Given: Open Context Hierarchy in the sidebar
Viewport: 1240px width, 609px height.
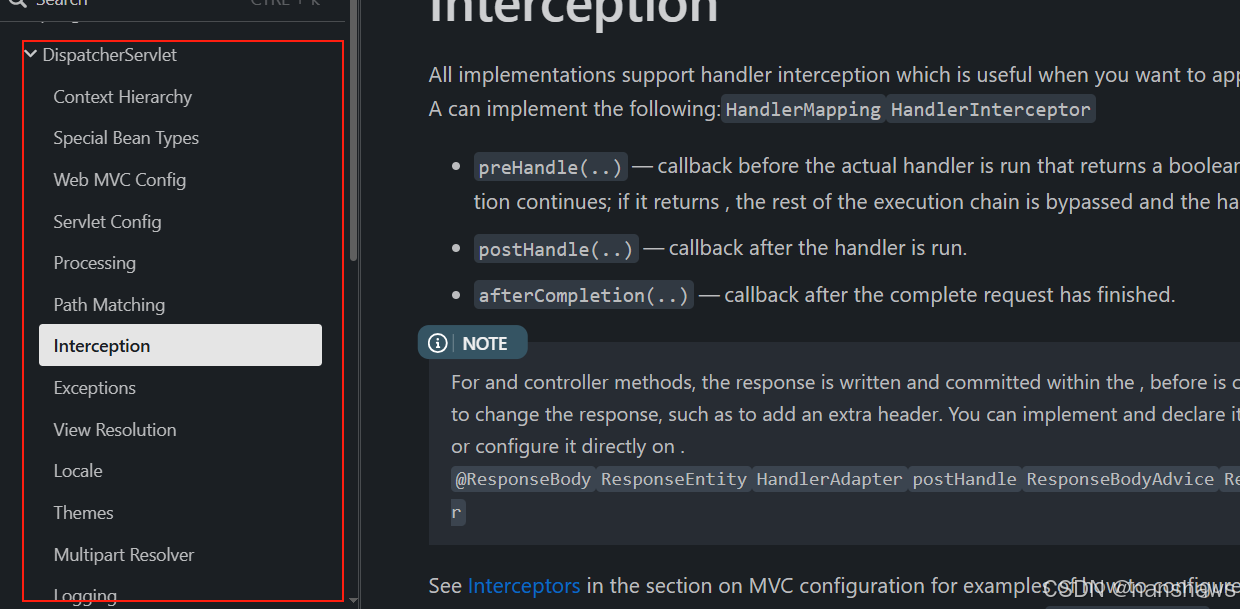Looking at the screenshot, I should [122, 97].
